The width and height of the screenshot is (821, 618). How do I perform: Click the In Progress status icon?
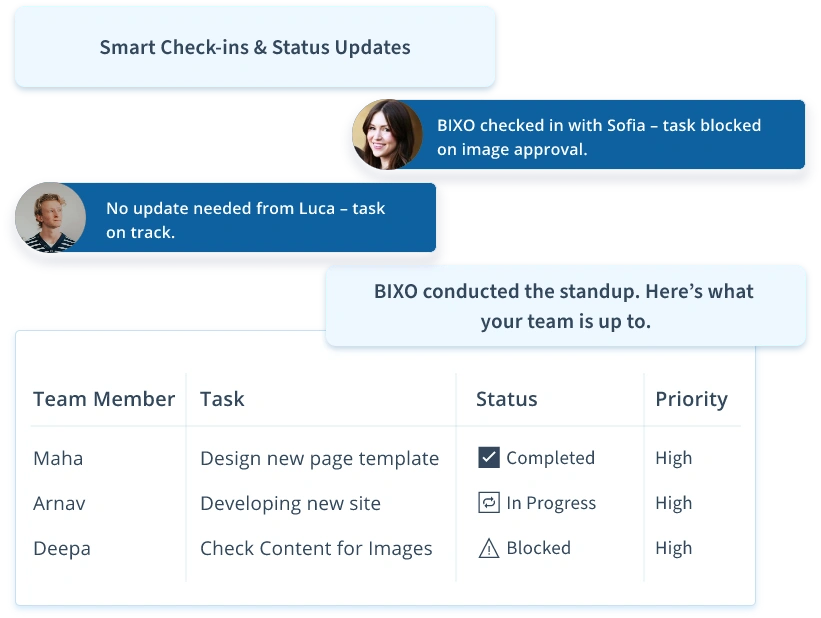[489, 503]
